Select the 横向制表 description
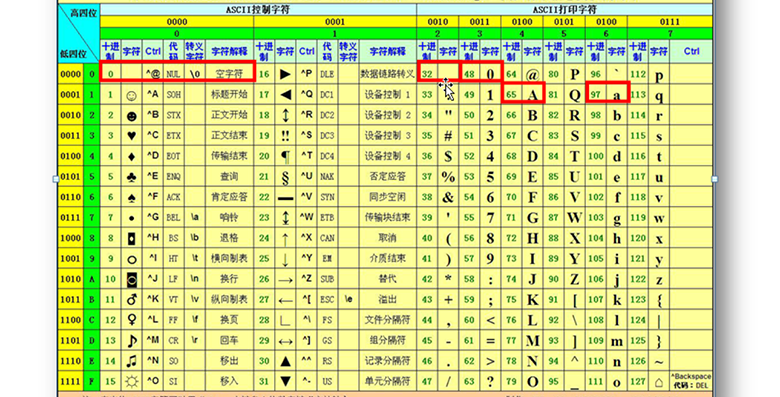The width and height of the screenshot is (780, 397). point(229,258)
